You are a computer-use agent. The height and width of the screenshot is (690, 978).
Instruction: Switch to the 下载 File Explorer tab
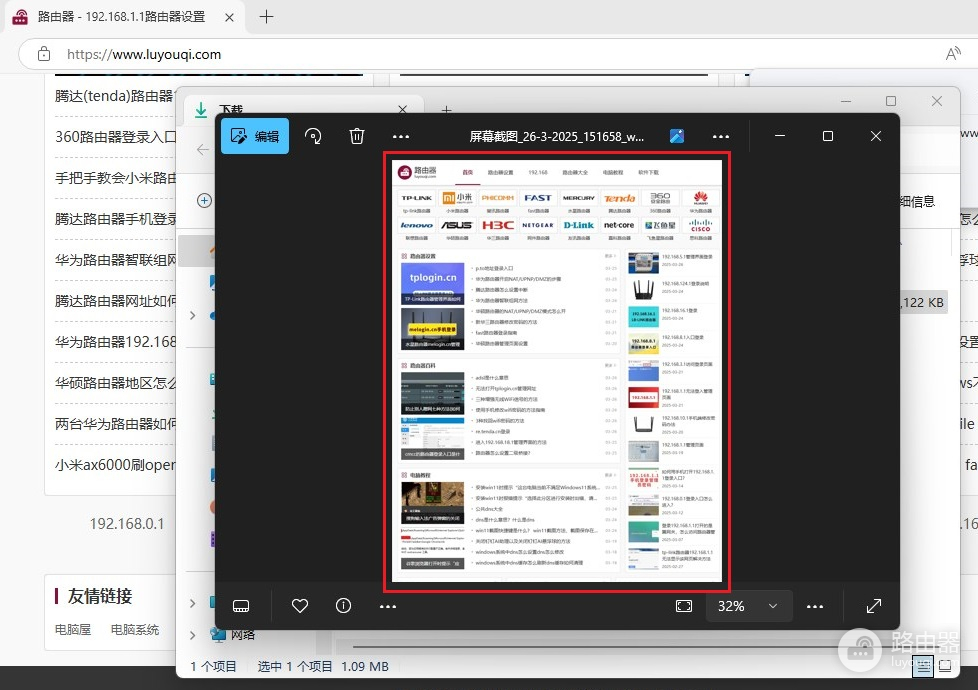[232, 110]
